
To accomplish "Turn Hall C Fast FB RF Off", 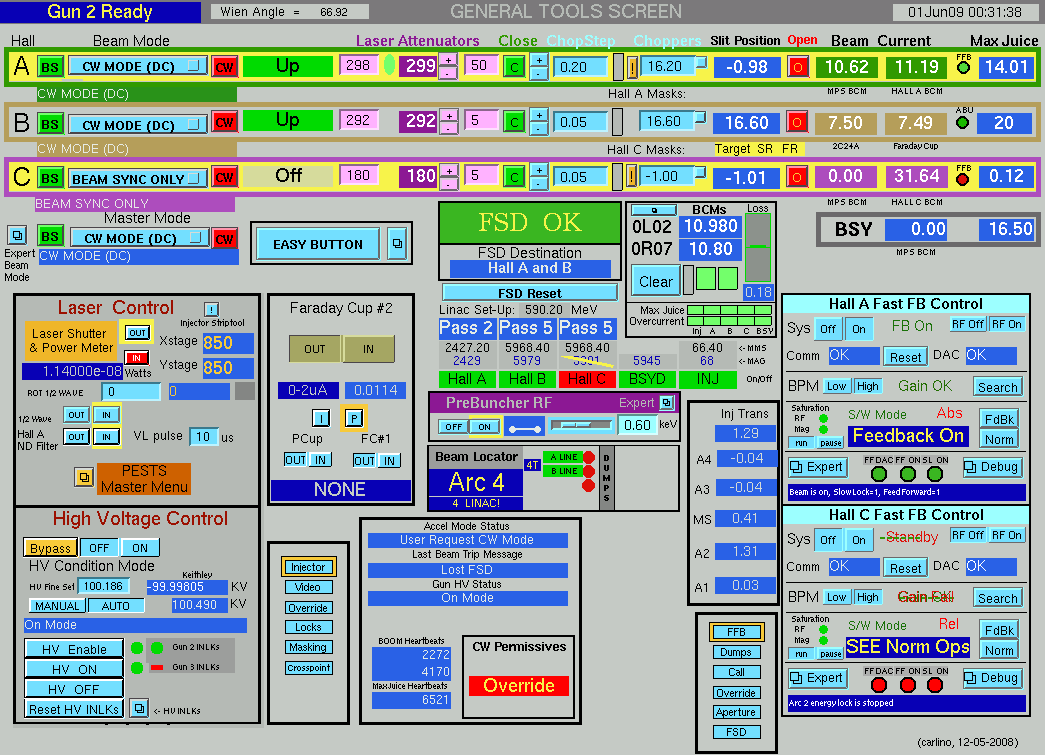I will coord(968,535).
